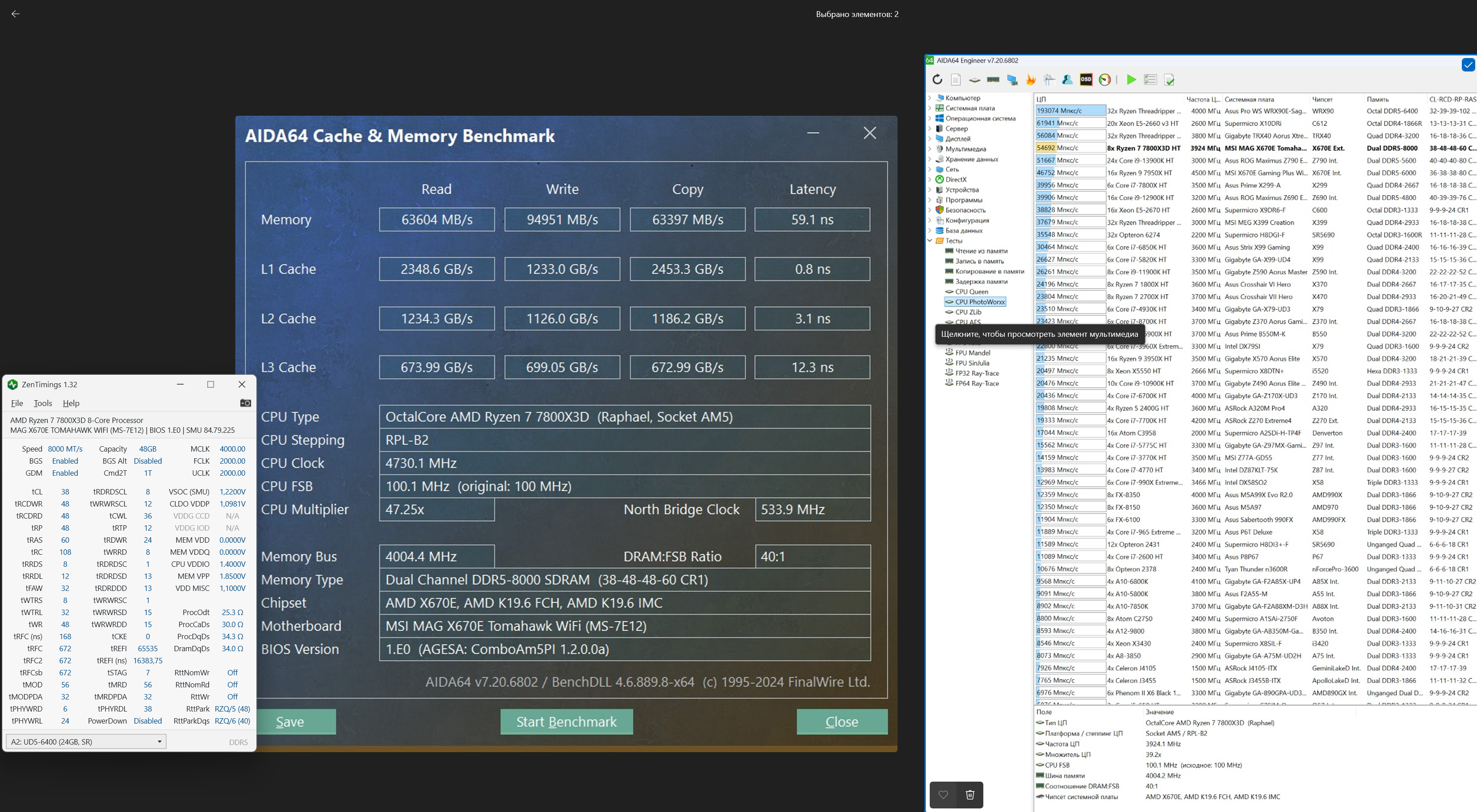Expand the Системная плата tree node
Viewport: 1477px width, 812px height.
tap(930, 108)
